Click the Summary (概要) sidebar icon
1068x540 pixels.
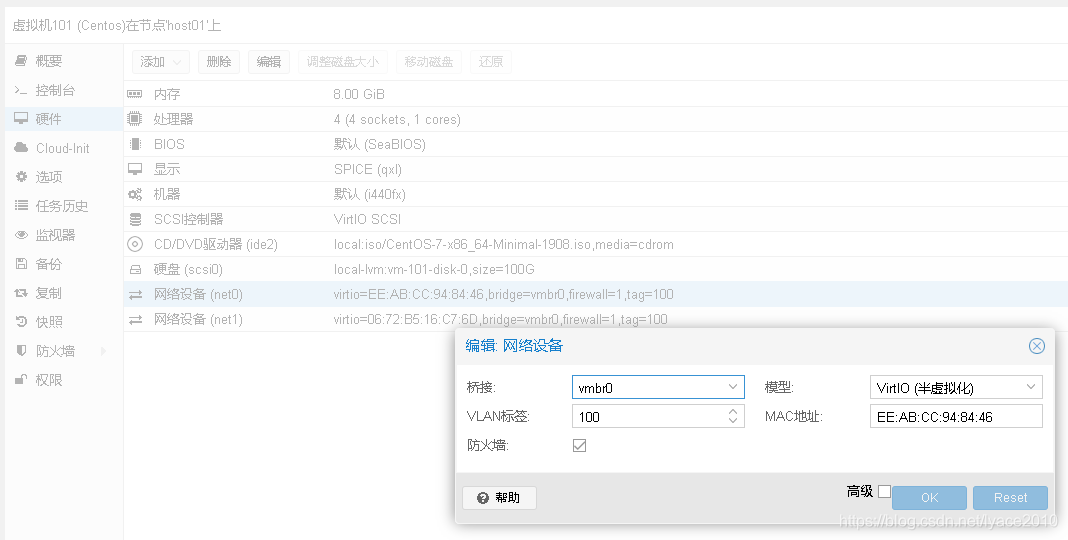(x=21, y=61)
